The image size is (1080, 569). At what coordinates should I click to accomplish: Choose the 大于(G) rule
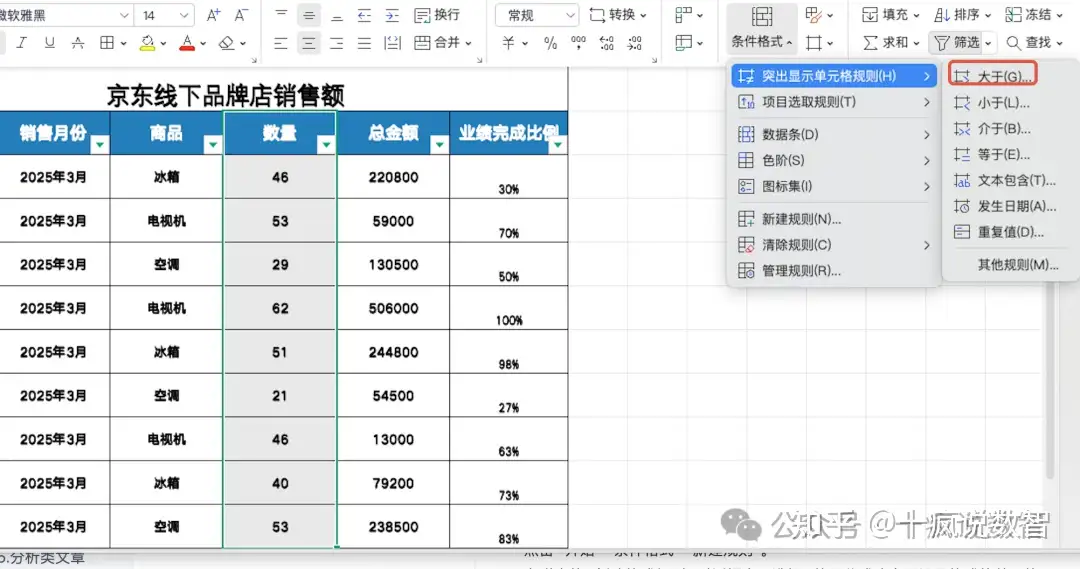click(993, 76)
